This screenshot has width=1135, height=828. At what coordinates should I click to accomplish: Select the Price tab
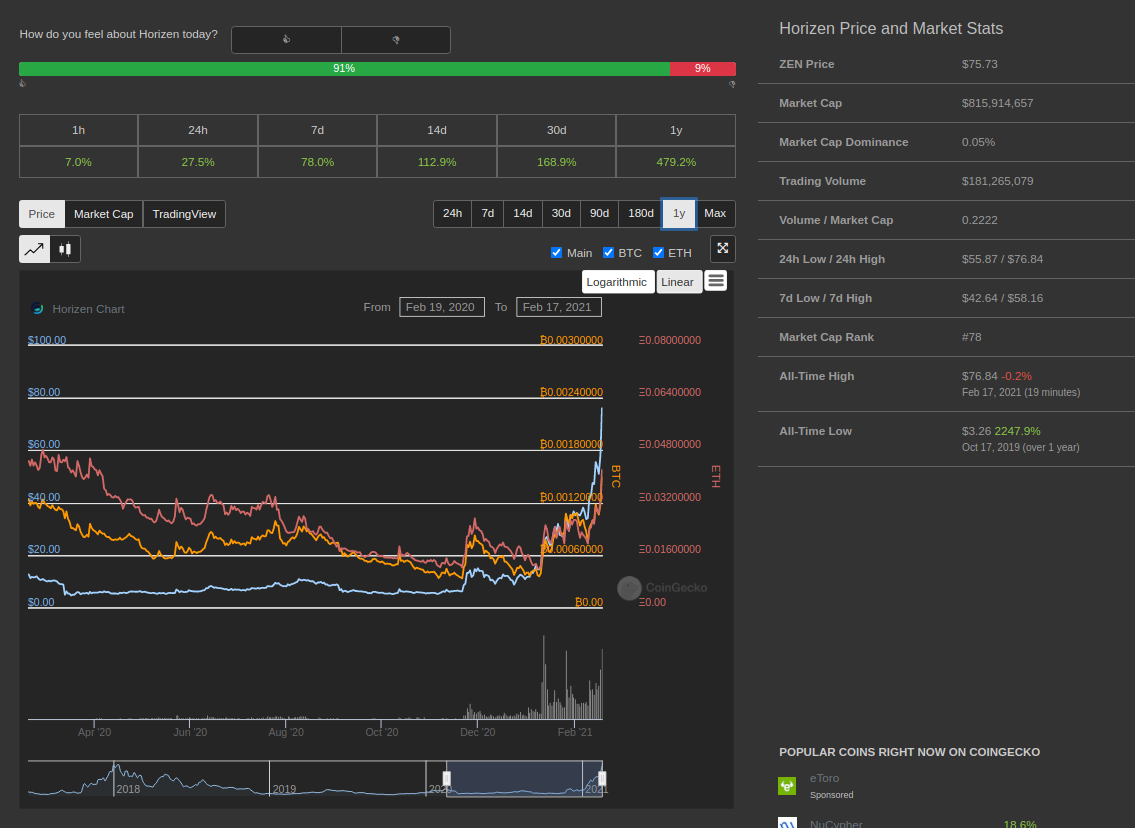[42, 214]
